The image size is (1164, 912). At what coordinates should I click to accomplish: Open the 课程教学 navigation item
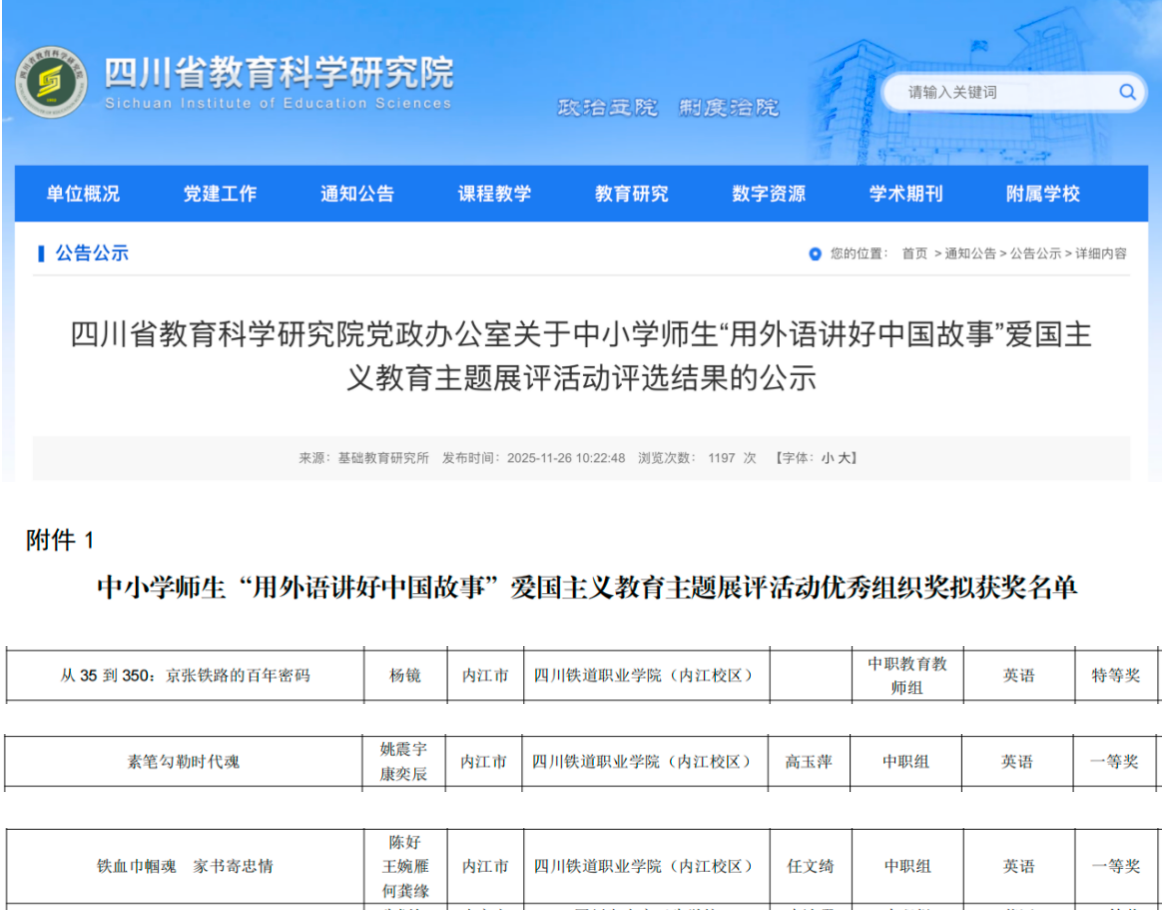pos(494,194)
